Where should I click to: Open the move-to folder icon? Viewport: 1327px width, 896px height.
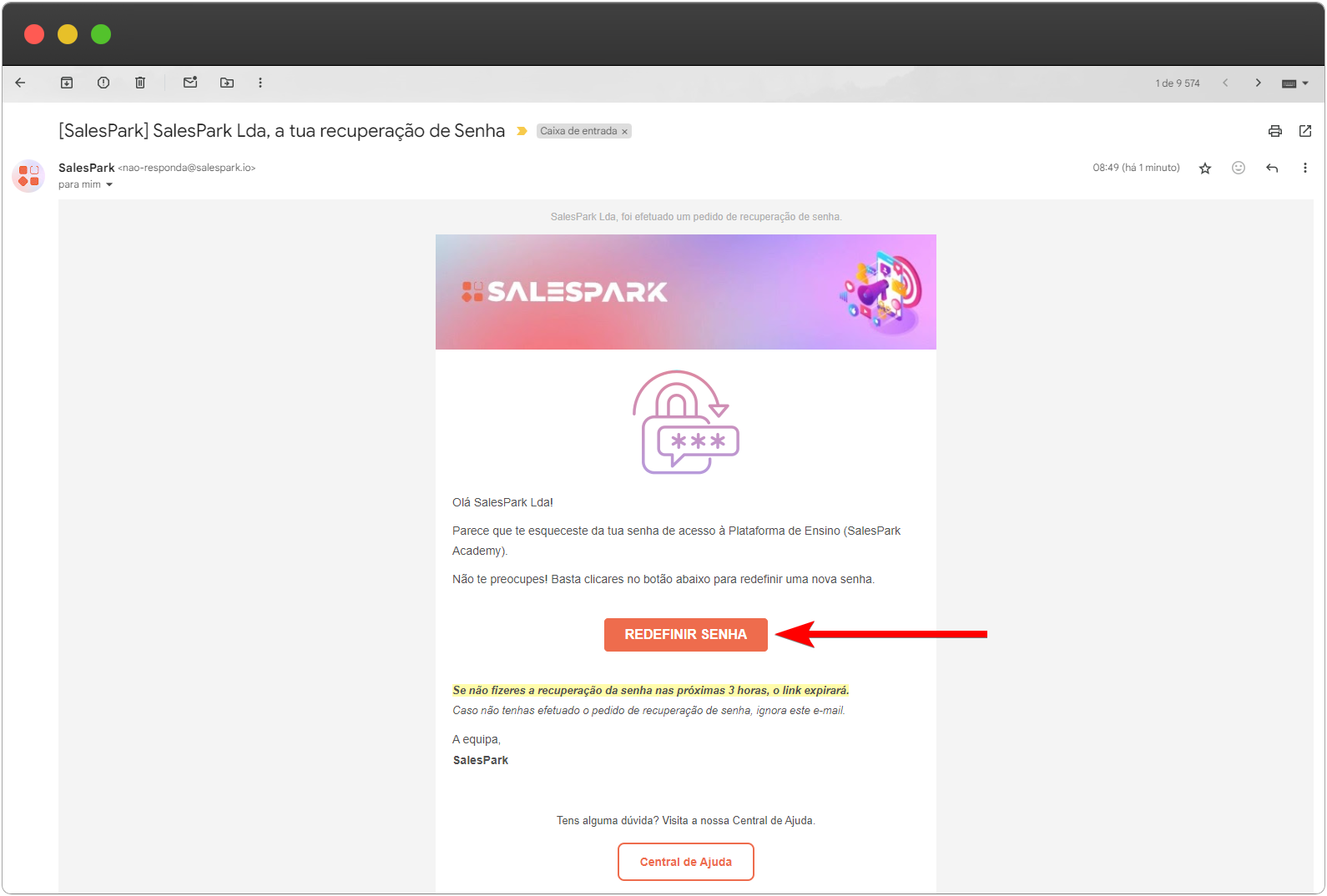[227, 83]
